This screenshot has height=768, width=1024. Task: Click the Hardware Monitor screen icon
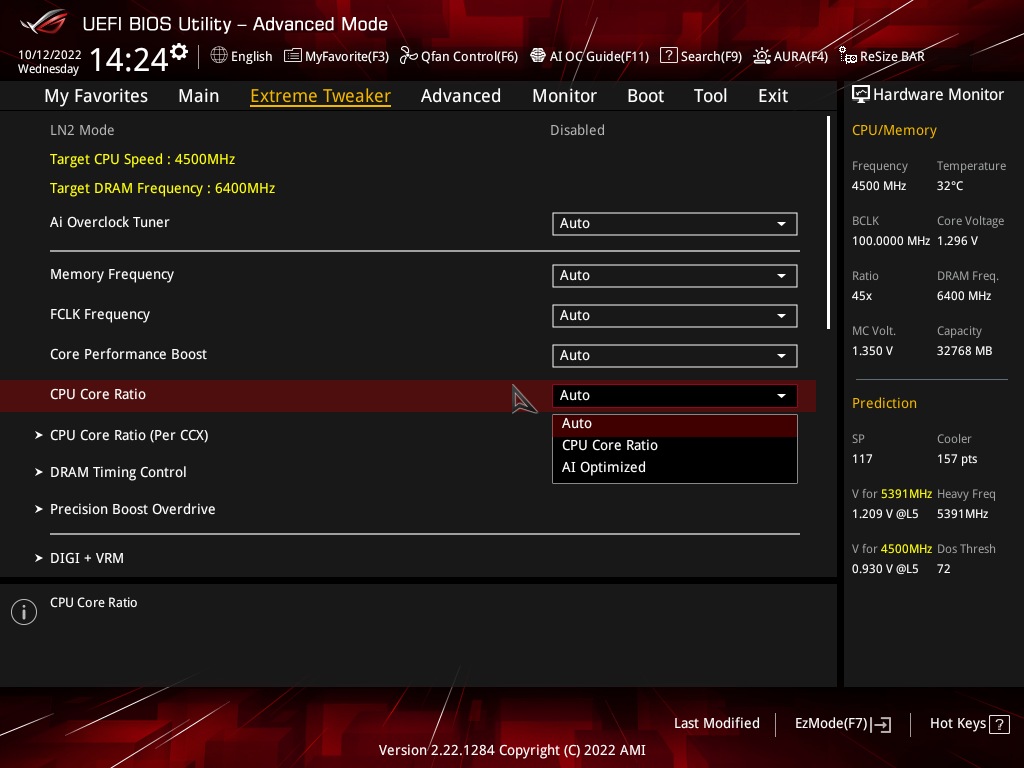pyautogui.click(x=861, y=95)
